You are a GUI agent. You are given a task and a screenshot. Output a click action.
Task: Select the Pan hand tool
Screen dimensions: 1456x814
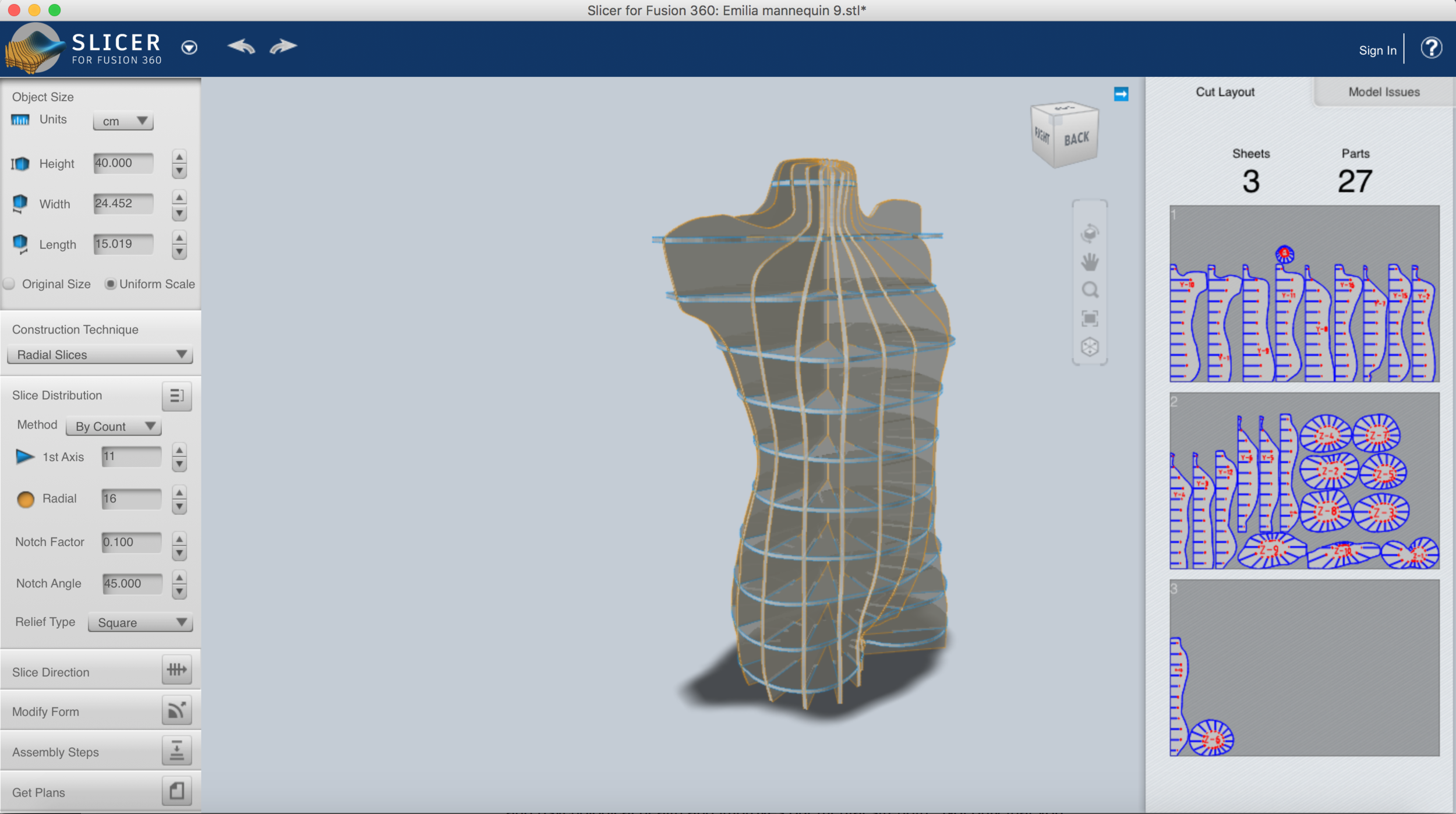coord(1090,262)
